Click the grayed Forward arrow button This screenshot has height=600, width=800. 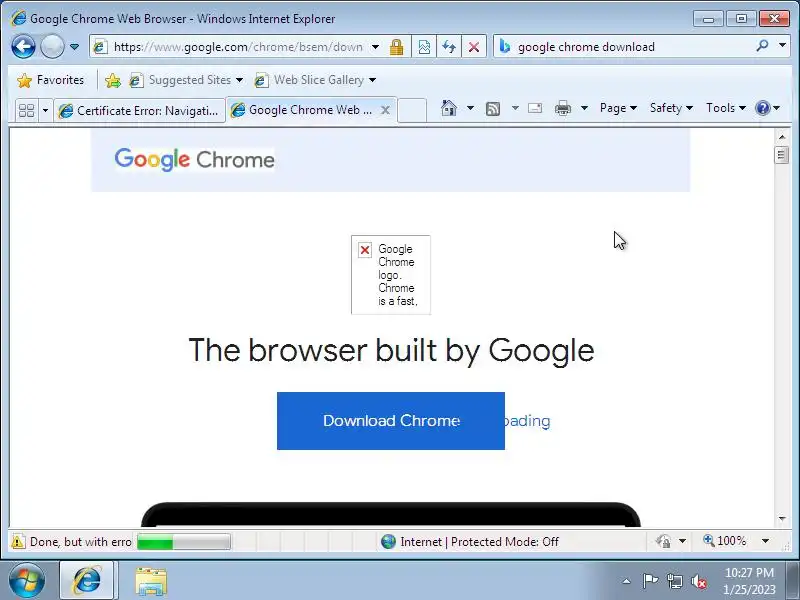(x=52, y=47)
